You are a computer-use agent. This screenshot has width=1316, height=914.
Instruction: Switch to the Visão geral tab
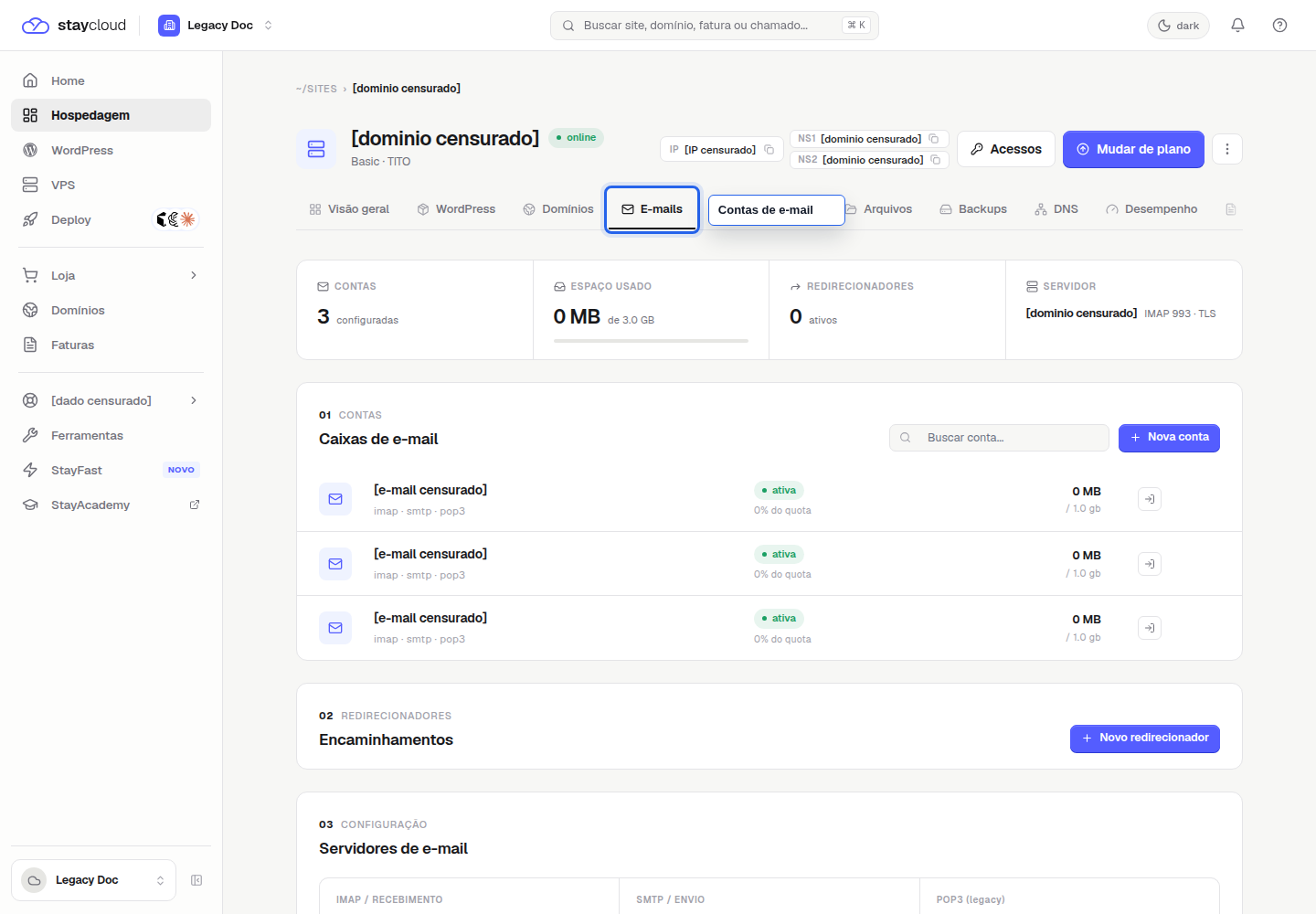click(349, 209)
